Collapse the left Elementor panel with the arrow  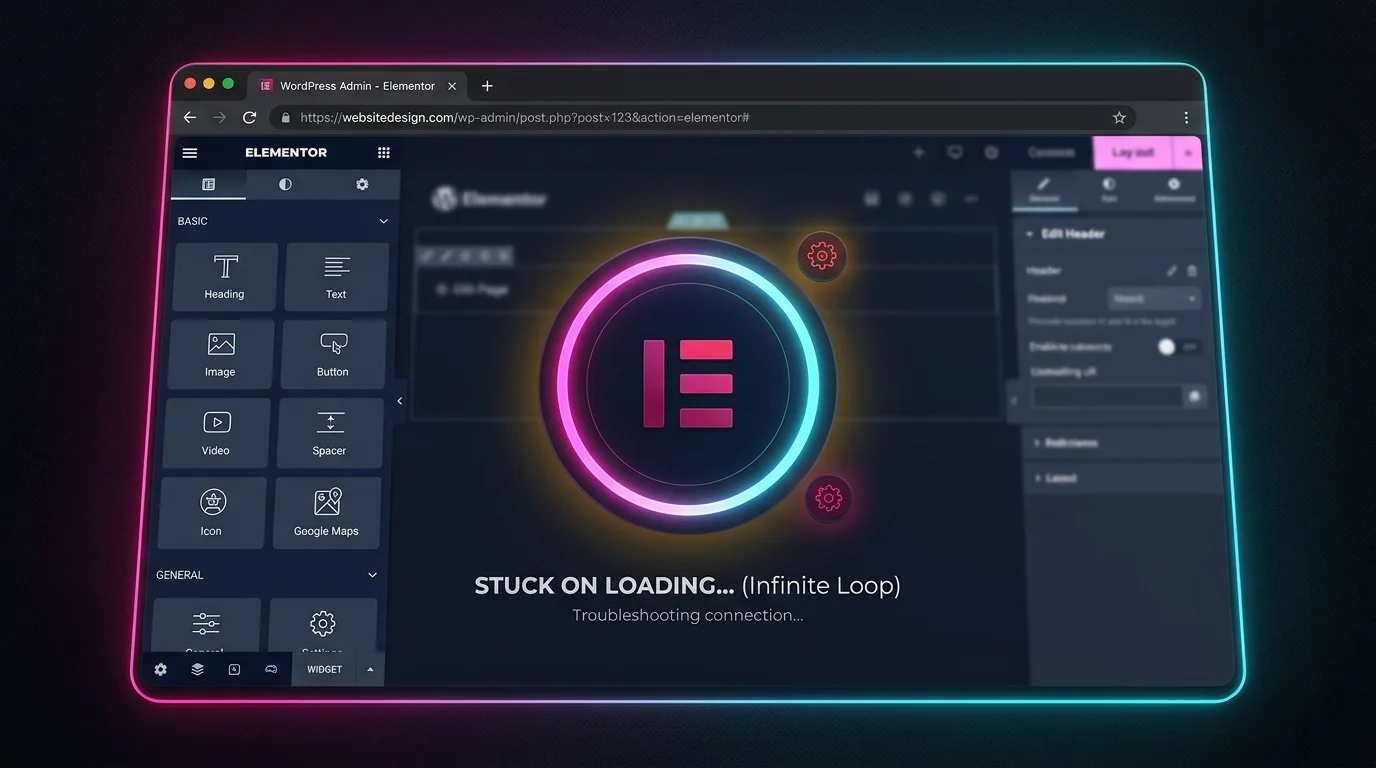coord(399,401)
